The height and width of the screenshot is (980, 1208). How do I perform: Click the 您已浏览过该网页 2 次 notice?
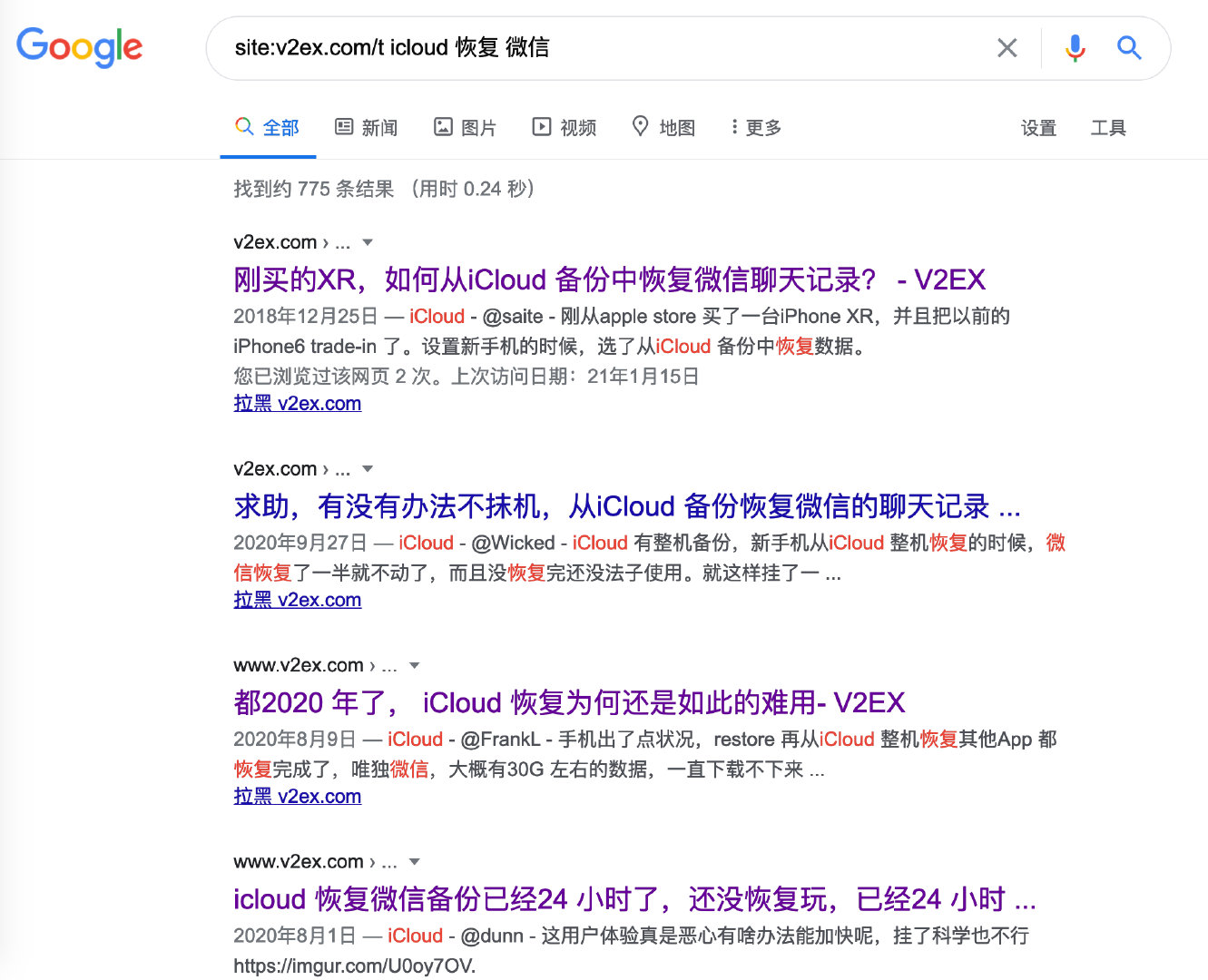(x=467, y=377)
